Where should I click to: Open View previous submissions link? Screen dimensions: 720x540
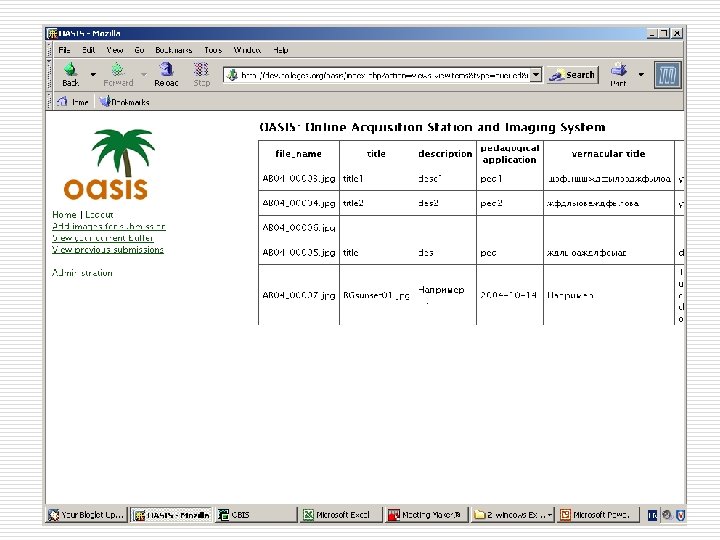(x=108, y=249)
